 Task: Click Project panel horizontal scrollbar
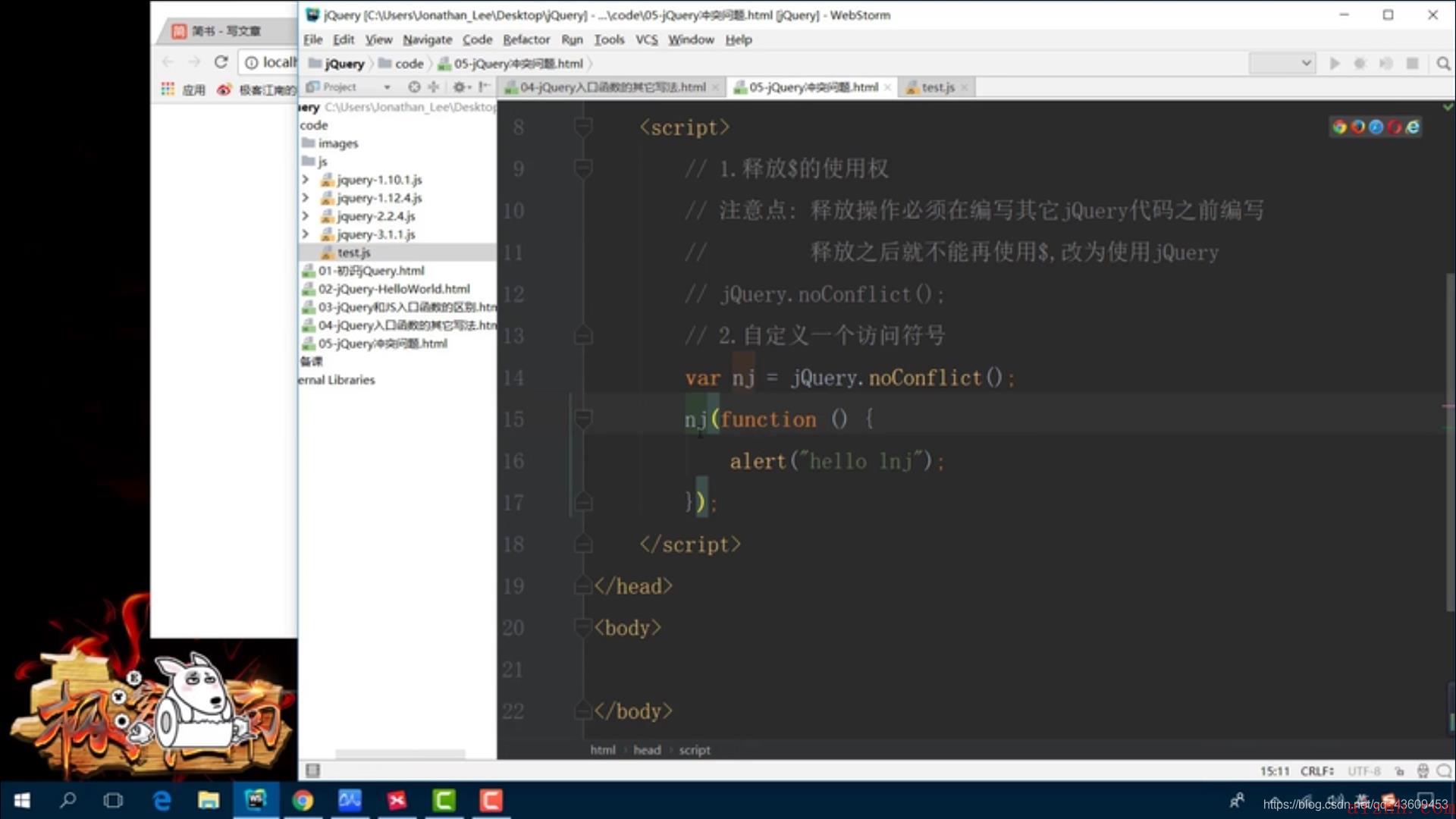[400, 755]
